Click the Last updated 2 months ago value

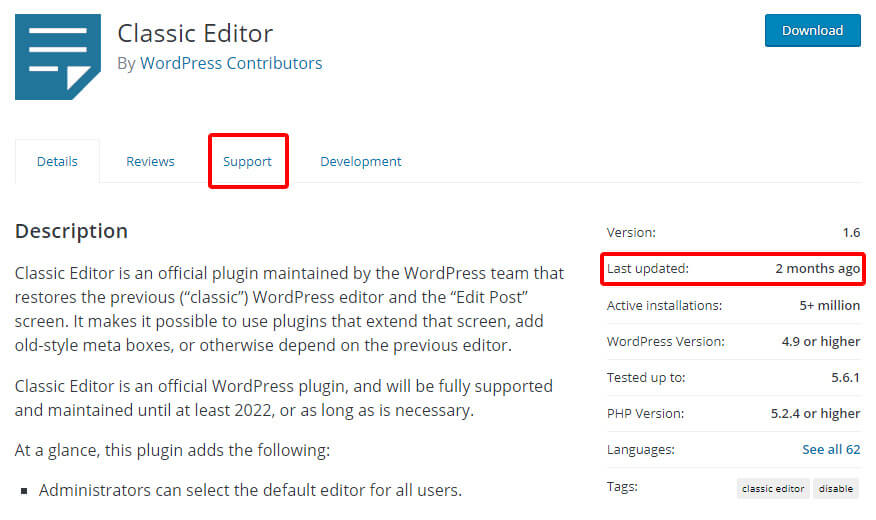(817, 269)
